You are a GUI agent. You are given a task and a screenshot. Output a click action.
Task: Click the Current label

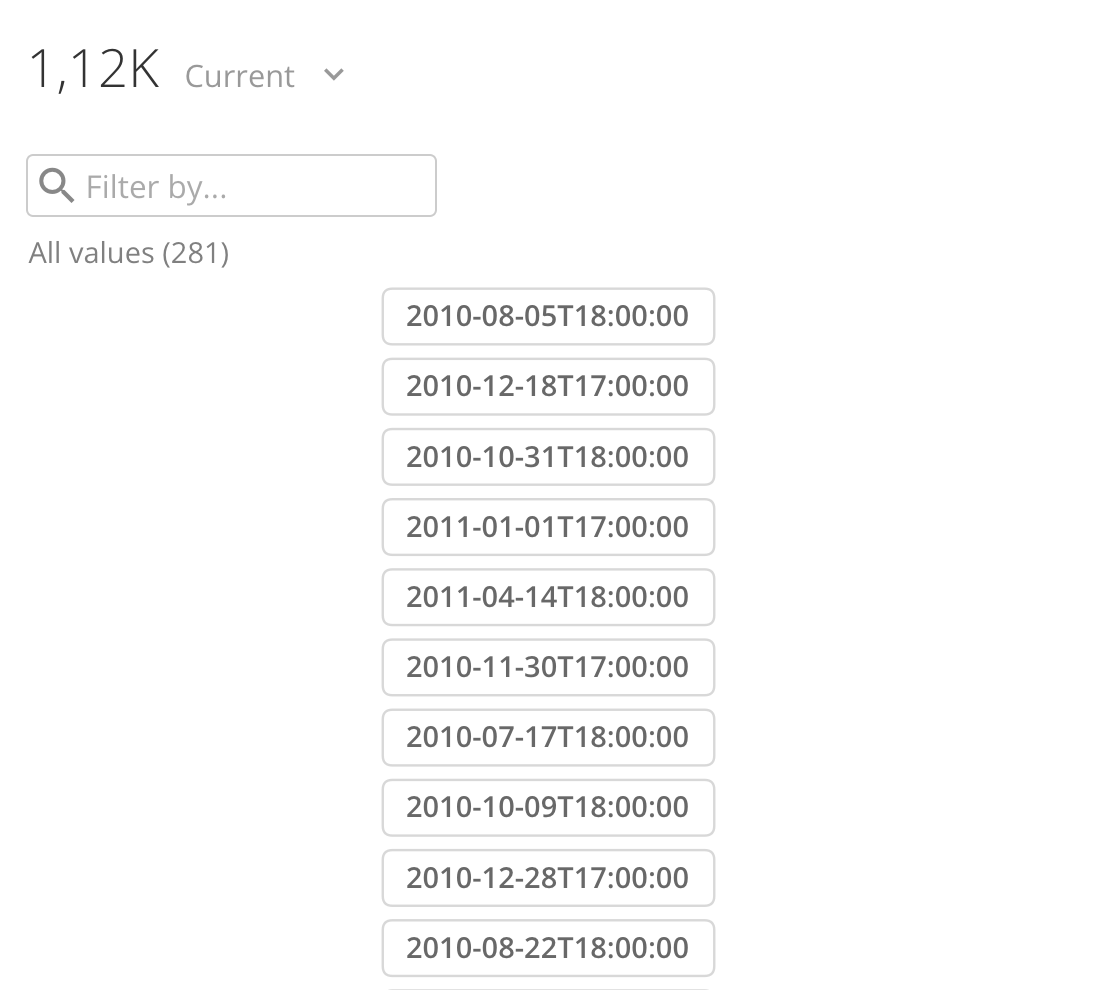[x=239, y=75]
